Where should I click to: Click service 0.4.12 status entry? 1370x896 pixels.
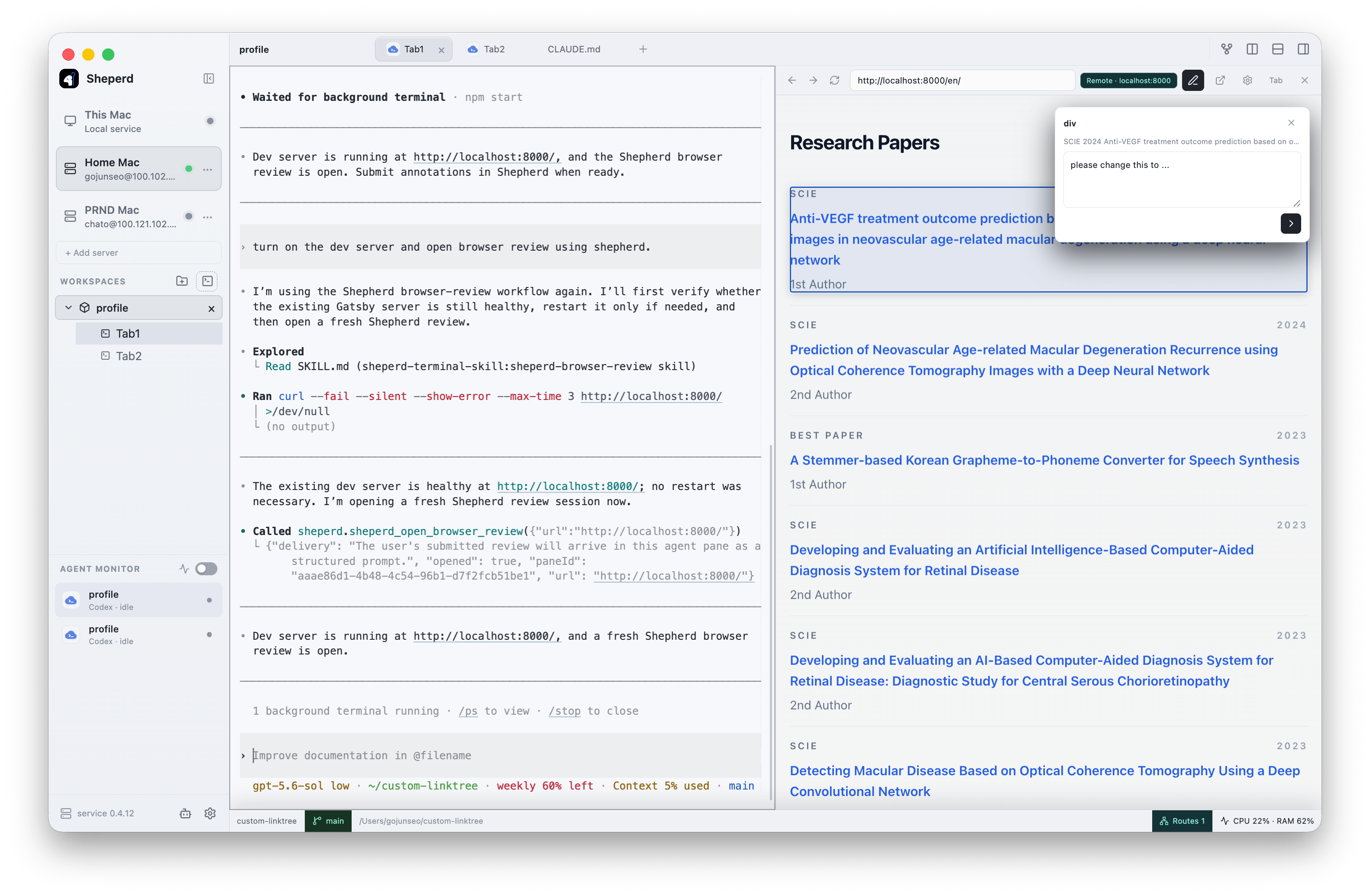click(x=97, y=813)
